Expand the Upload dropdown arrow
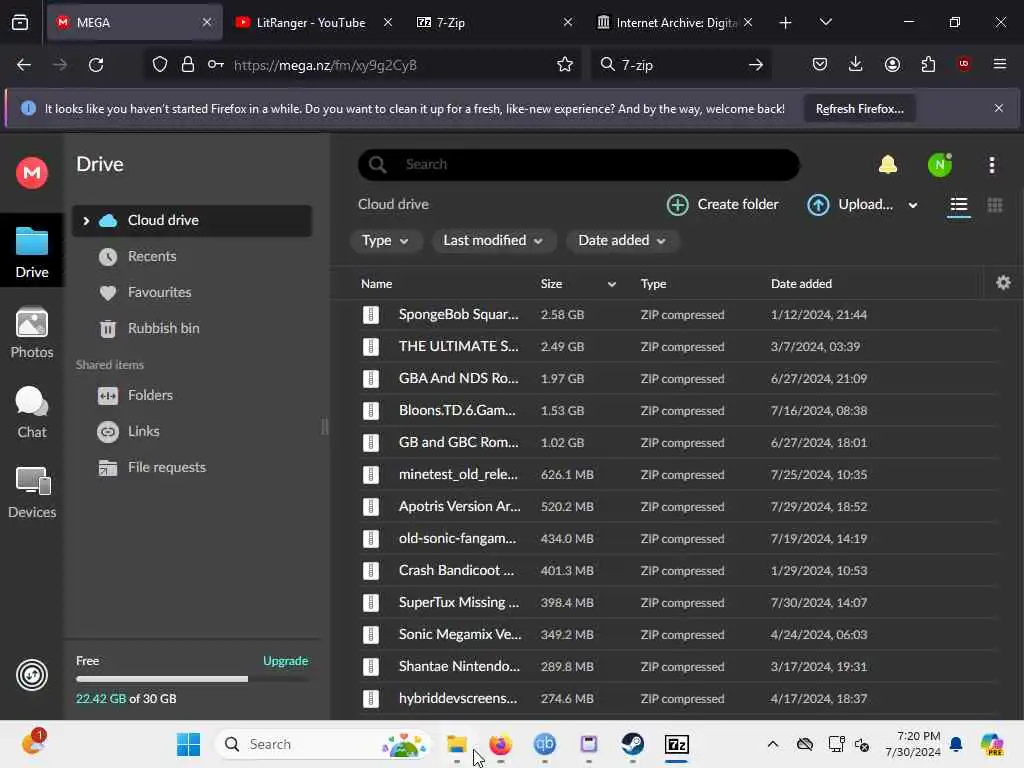The width and height of the screenshot is (1024, 768). 912,205
